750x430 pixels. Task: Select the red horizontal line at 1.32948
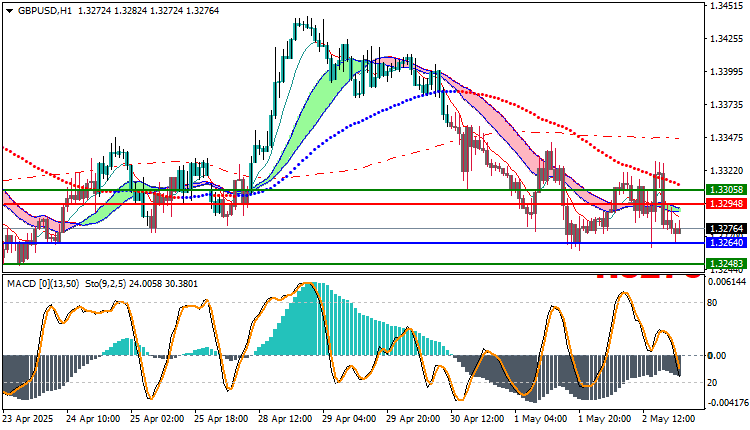point(353,204)
